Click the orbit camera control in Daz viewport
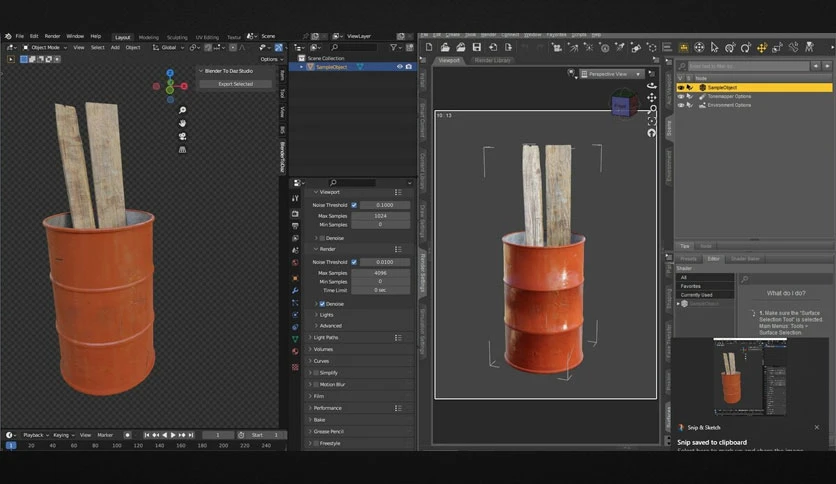The width and height of the screenshot is (836, 484). [x=652, y=85]
